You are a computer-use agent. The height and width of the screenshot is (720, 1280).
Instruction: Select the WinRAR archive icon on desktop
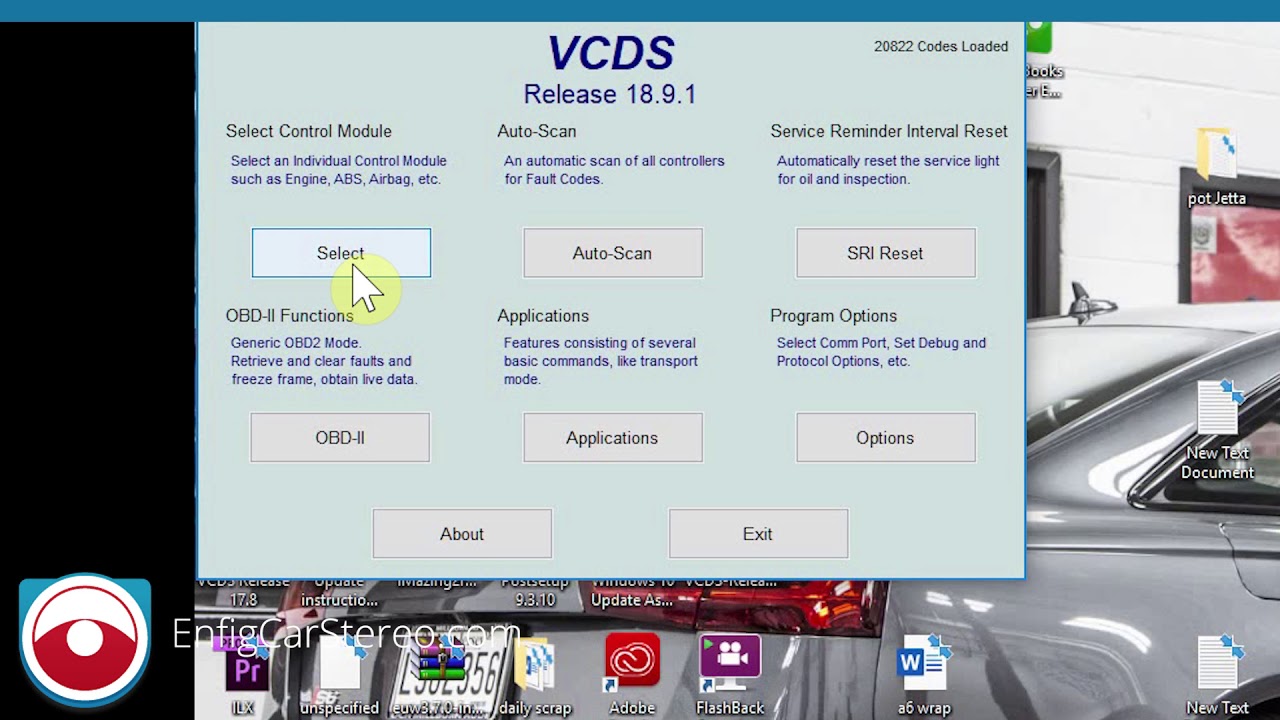pyautogui.click(x=438, y=674)
